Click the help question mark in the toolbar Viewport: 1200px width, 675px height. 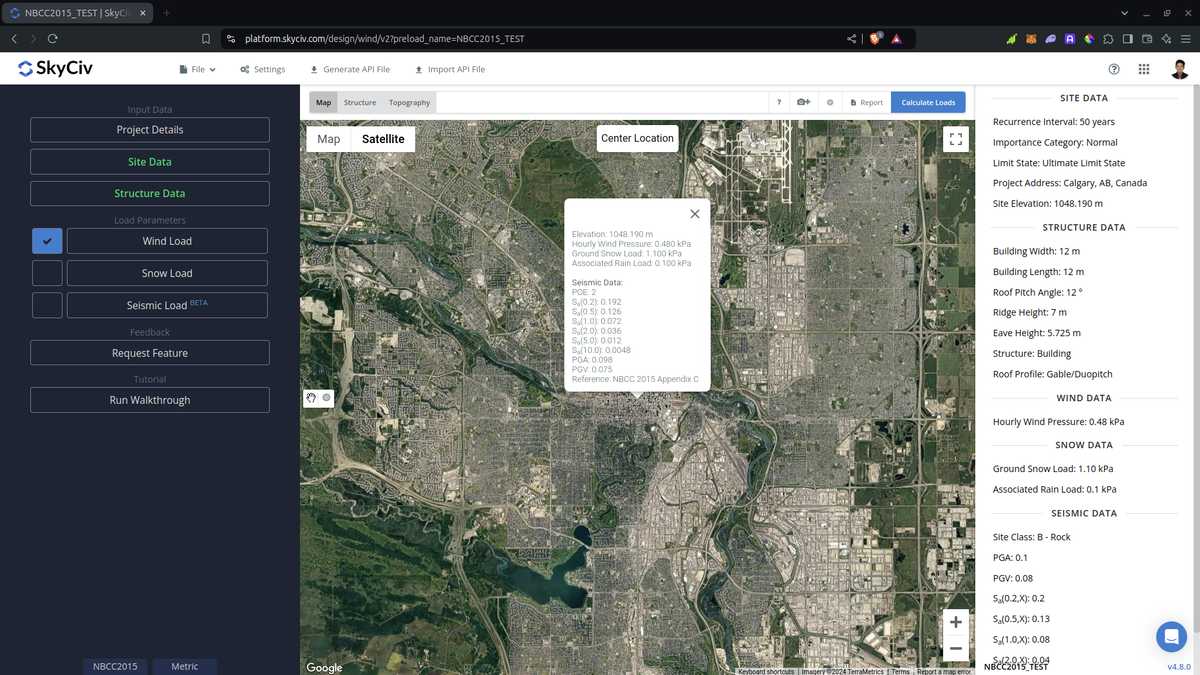[779, 102]
